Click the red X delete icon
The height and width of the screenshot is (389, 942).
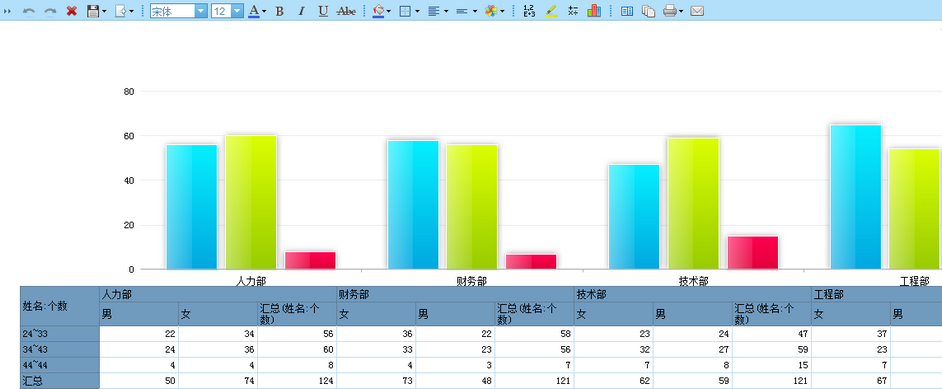71,11
